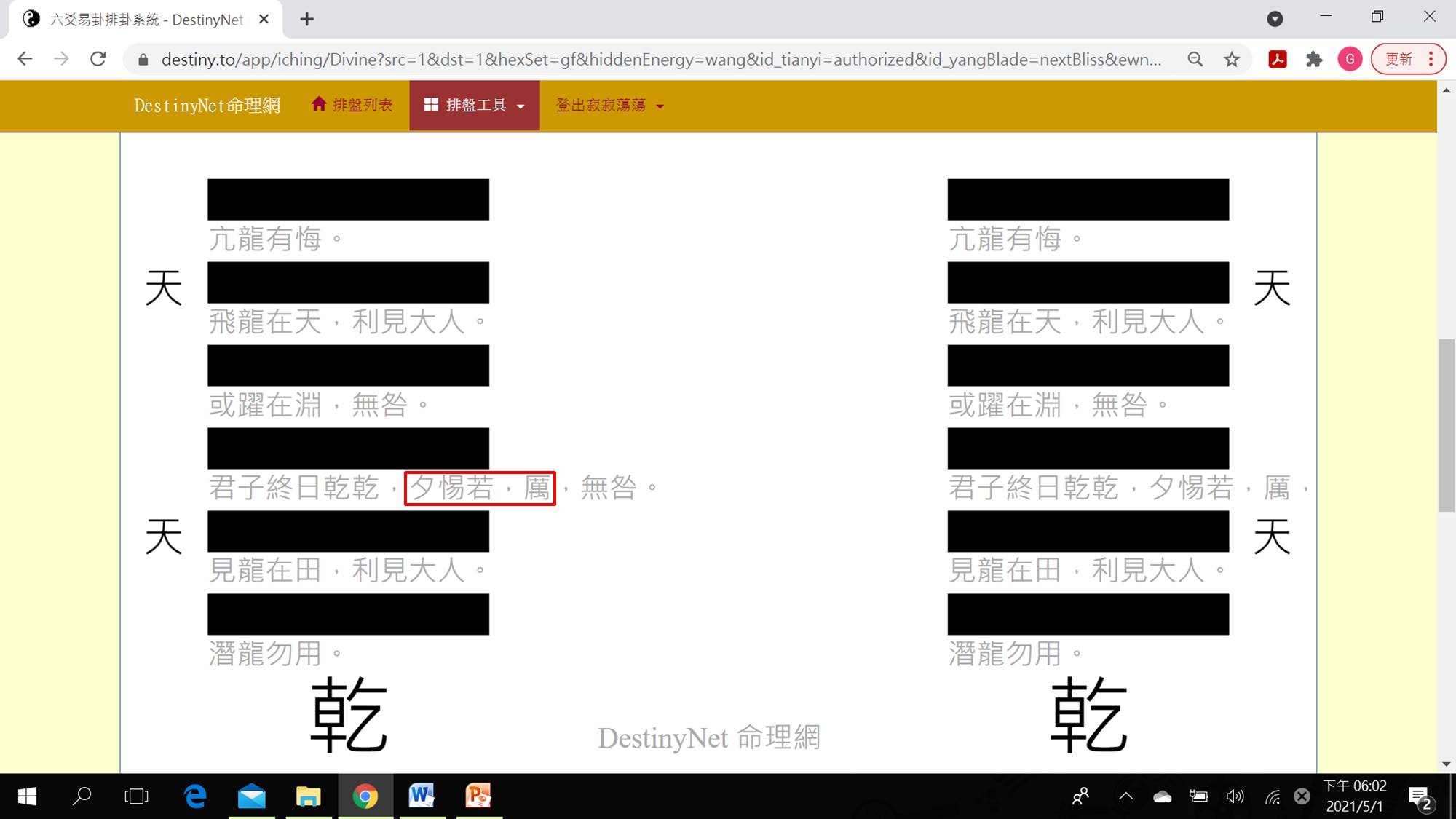Expand the 登出寂寂蕩蕩 user dropdown
Screen dimensions: 1456x819
609,106
